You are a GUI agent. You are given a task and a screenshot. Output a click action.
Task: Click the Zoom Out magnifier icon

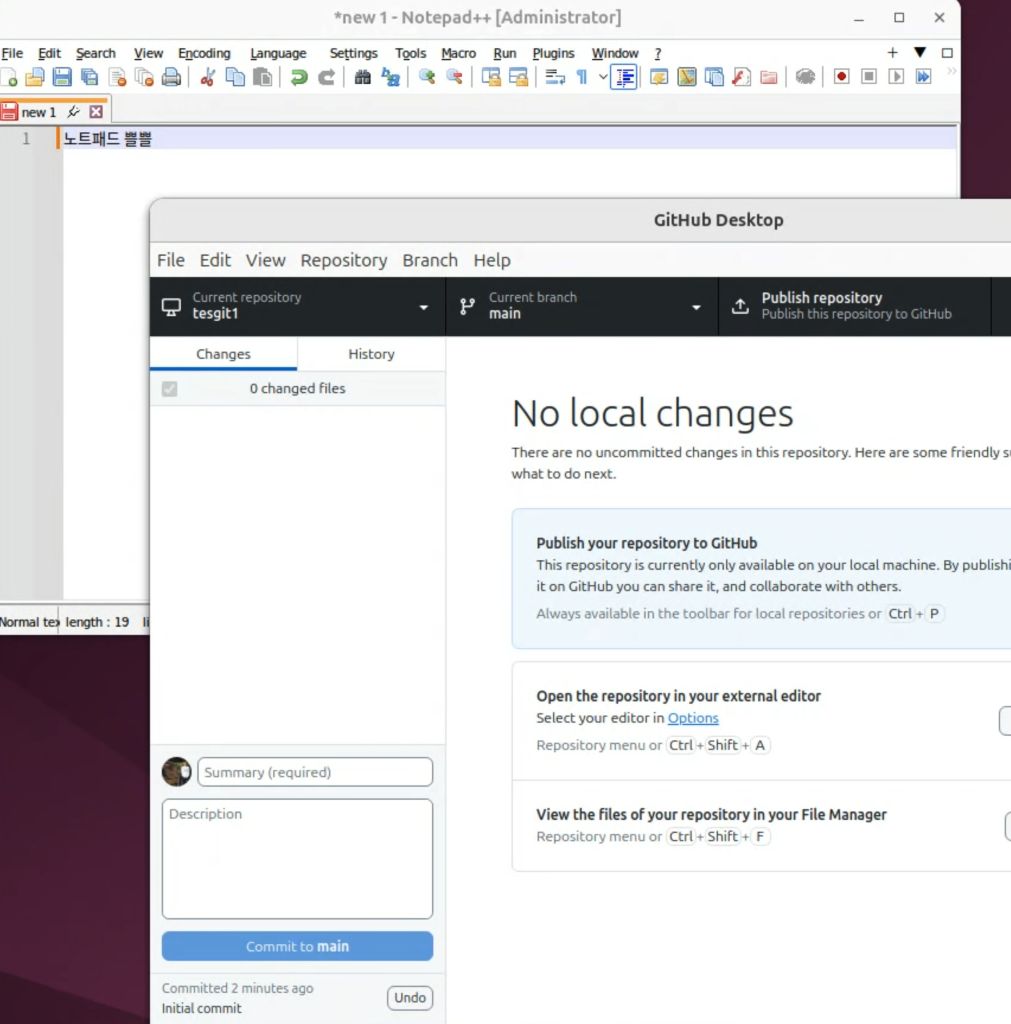[455, 77]
